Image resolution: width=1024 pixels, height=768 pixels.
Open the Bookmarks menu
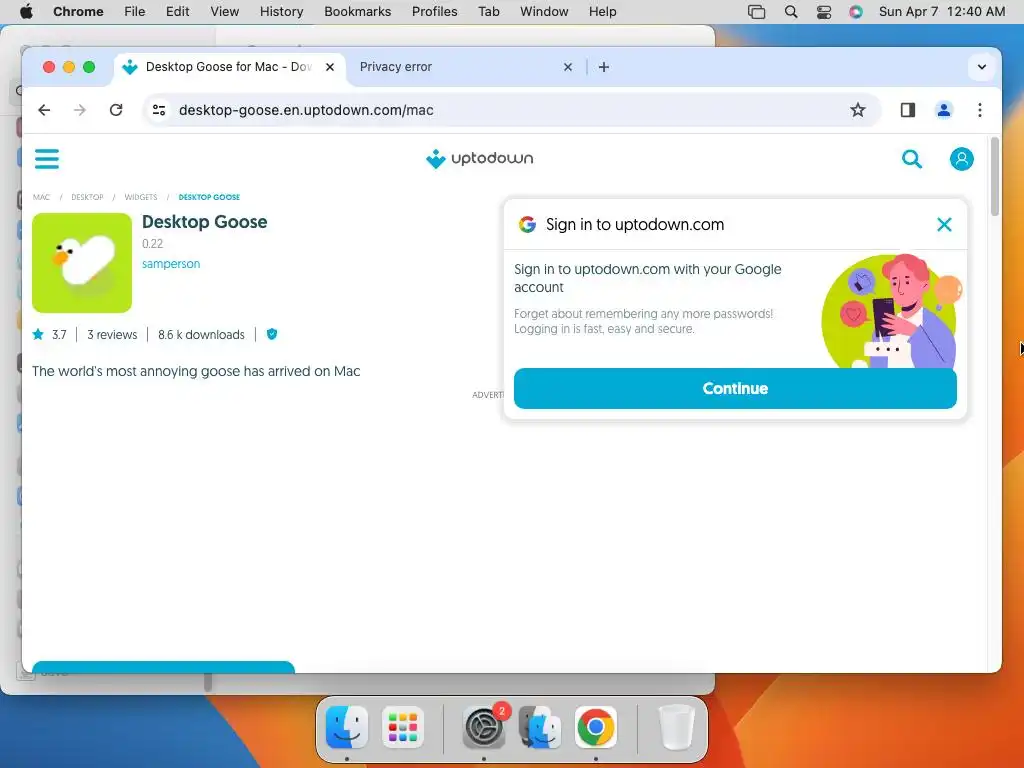[357, 12]
